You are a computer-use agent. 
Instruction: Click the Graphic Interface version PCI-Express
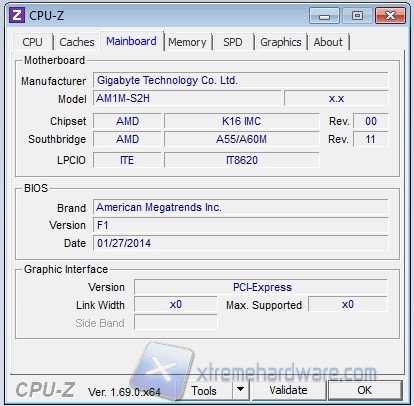tap(261, 287)
